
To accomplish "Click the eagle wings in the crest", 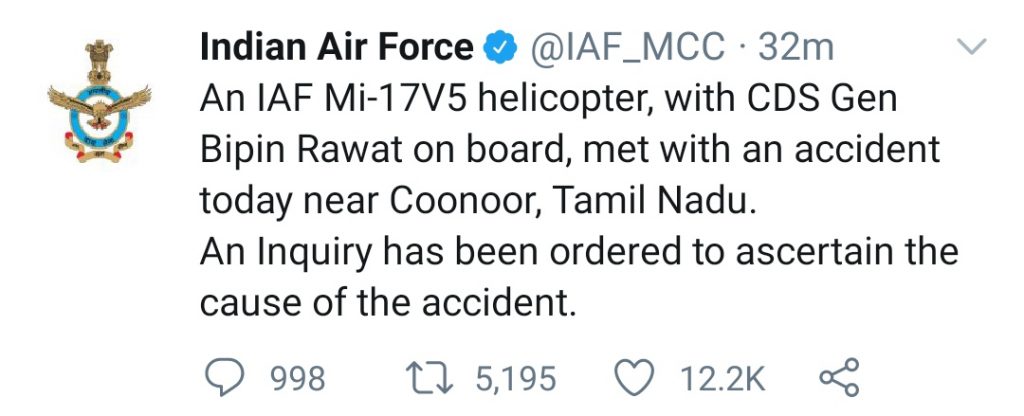I will point(99,99).
